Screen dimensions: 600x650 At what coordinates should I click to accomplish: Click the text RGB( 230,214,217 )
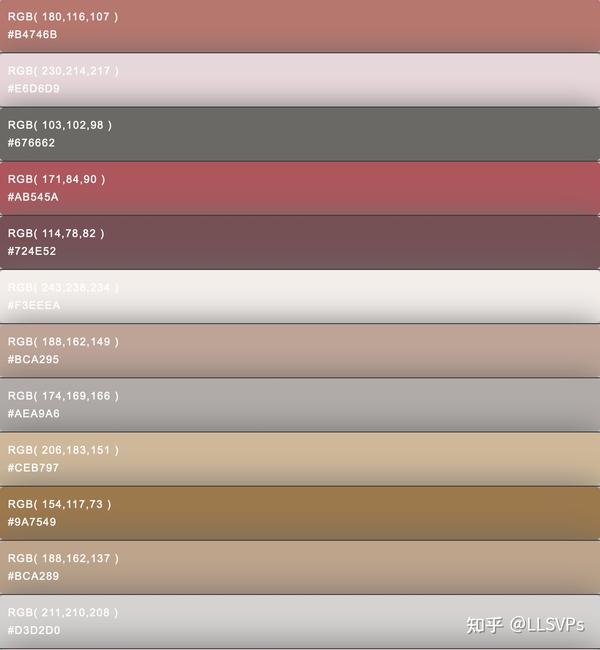pyautogui.click(x=63, y=71)
